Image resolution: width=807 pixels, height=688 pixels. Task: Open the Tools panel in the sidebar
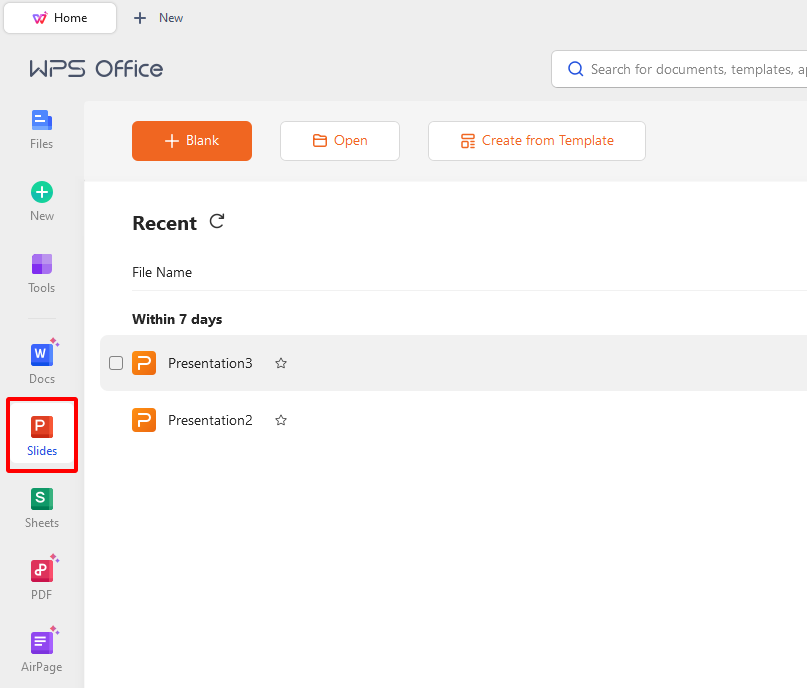click(42, 273)
